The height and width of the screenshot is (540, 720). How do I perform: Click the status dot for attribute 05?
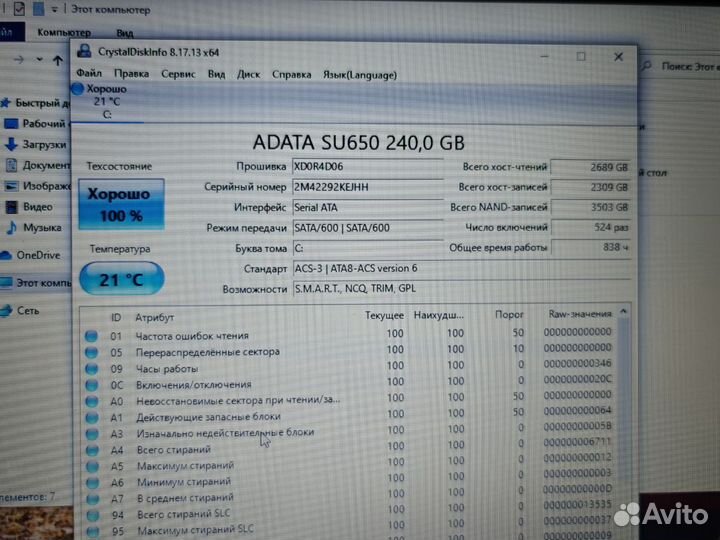coord(91,352)
